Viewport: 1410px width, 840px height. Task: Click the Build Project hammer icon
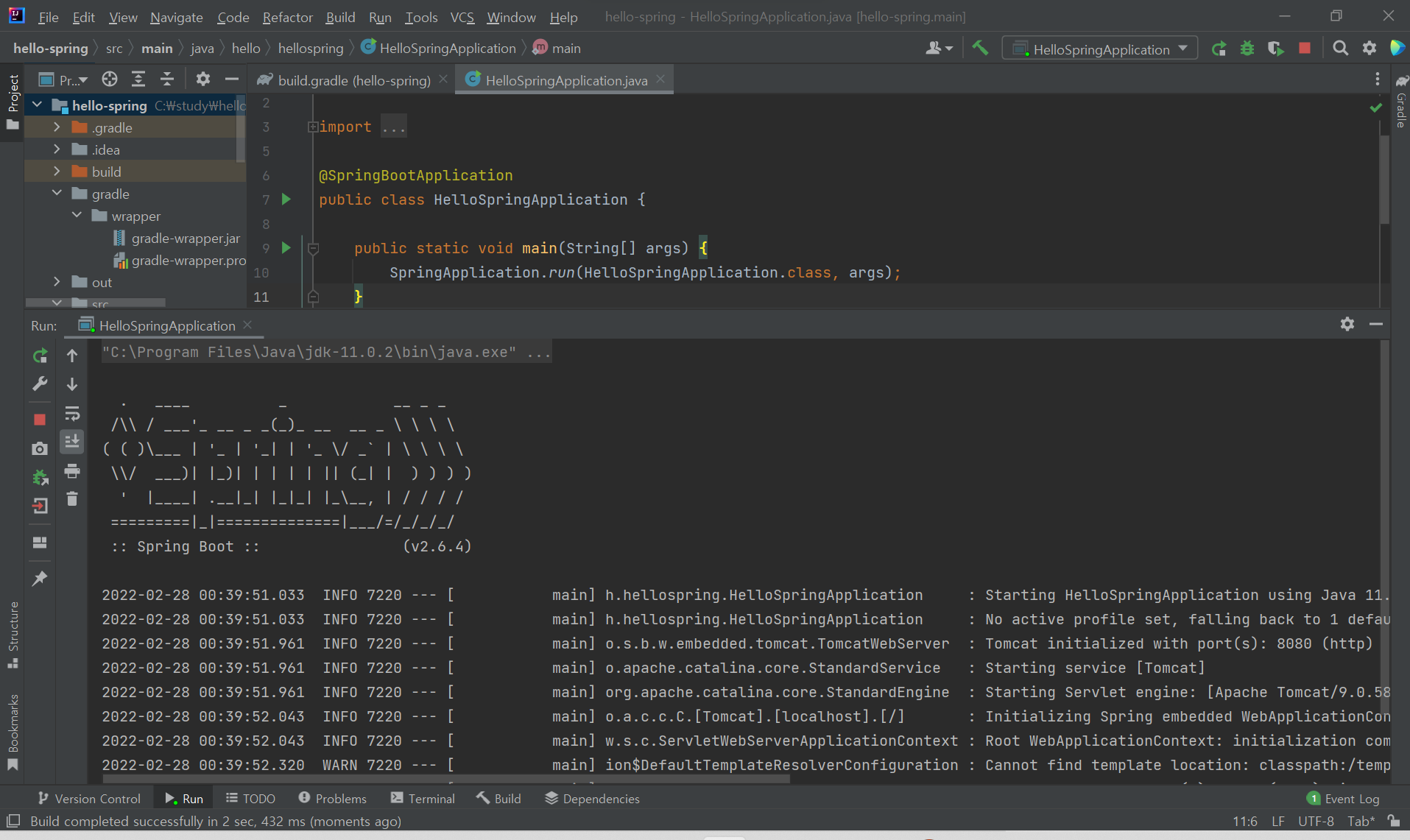(980, 49)
